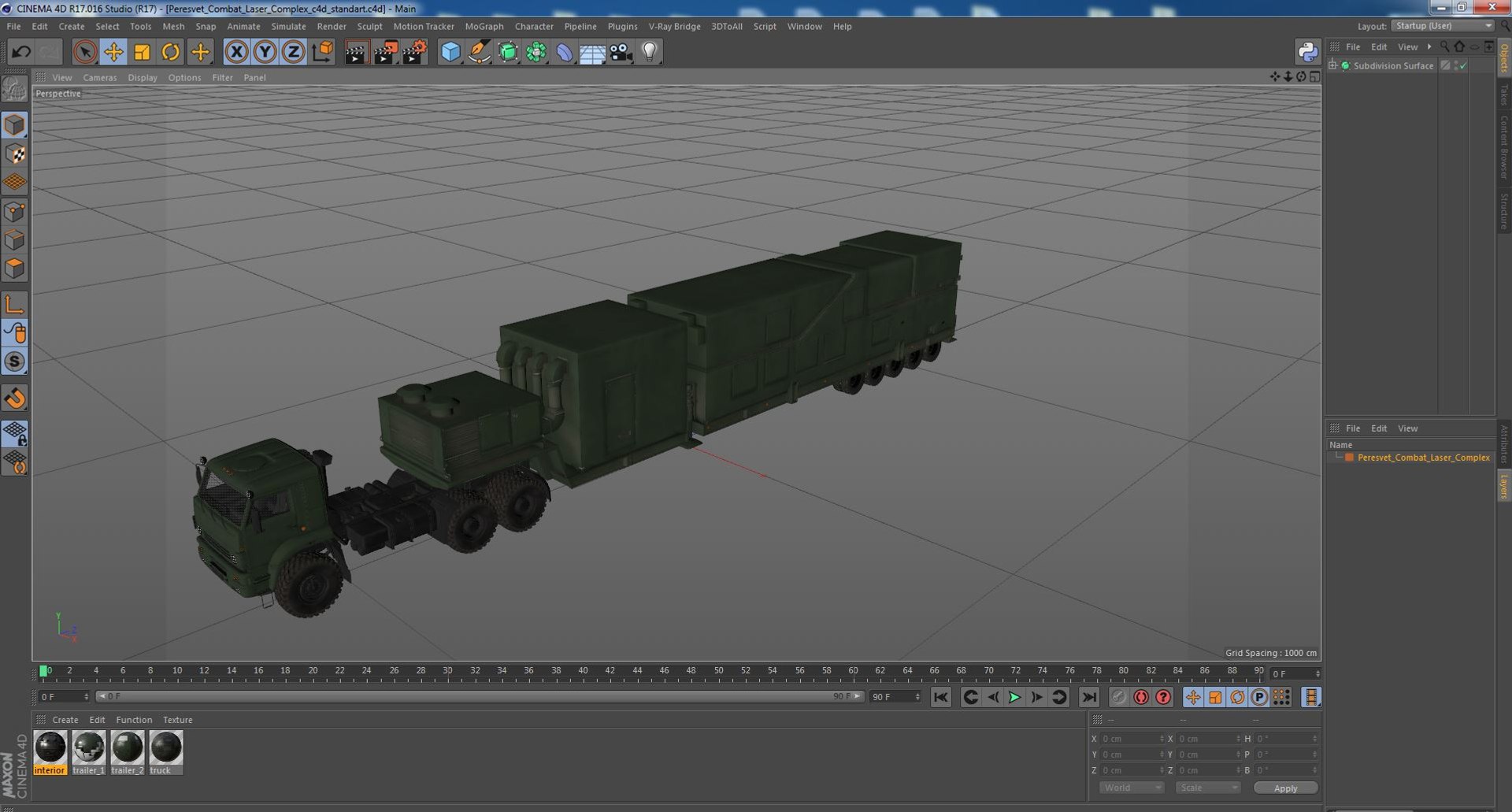
Task: Click frame 30 on timeline ruler
Action: click(x=447, y=672)
